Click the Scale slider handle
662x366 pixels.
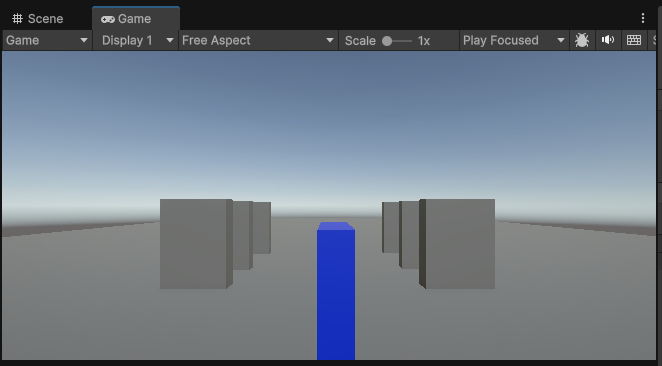387,41
